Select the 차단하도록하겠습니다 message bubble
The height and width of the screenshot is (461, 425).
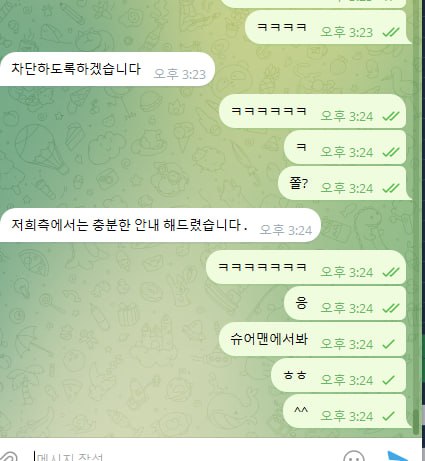pos(107,69)
